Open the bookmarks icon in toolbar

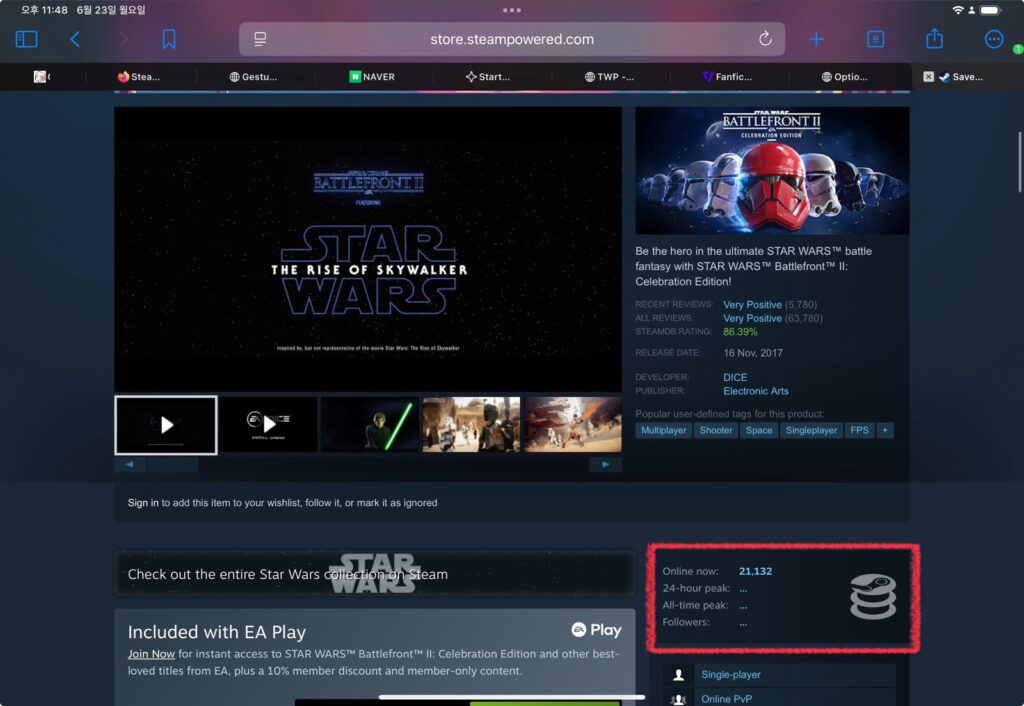pos(168,39)
